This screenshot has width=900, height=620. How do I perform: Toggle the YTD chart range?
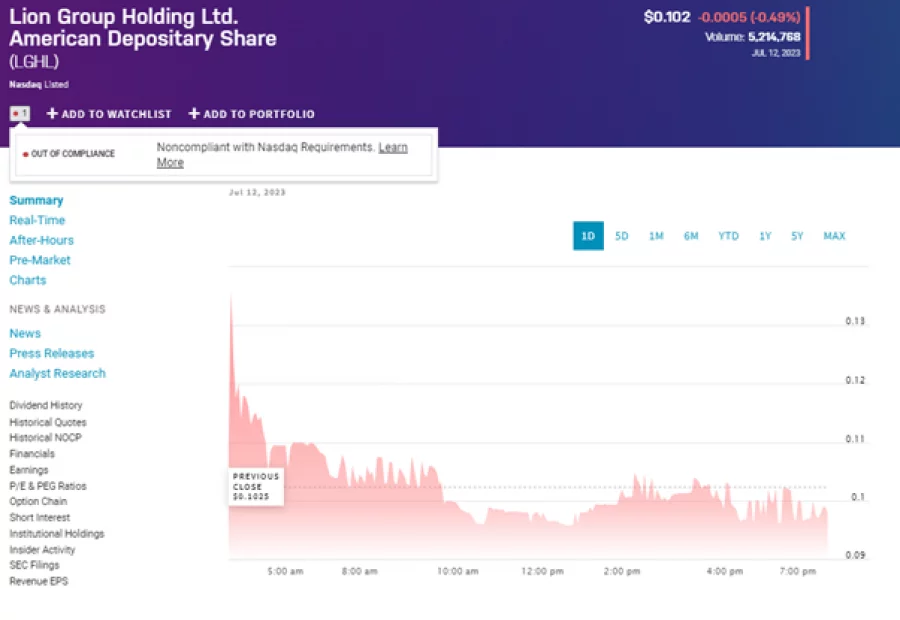(x=728, y=236)
